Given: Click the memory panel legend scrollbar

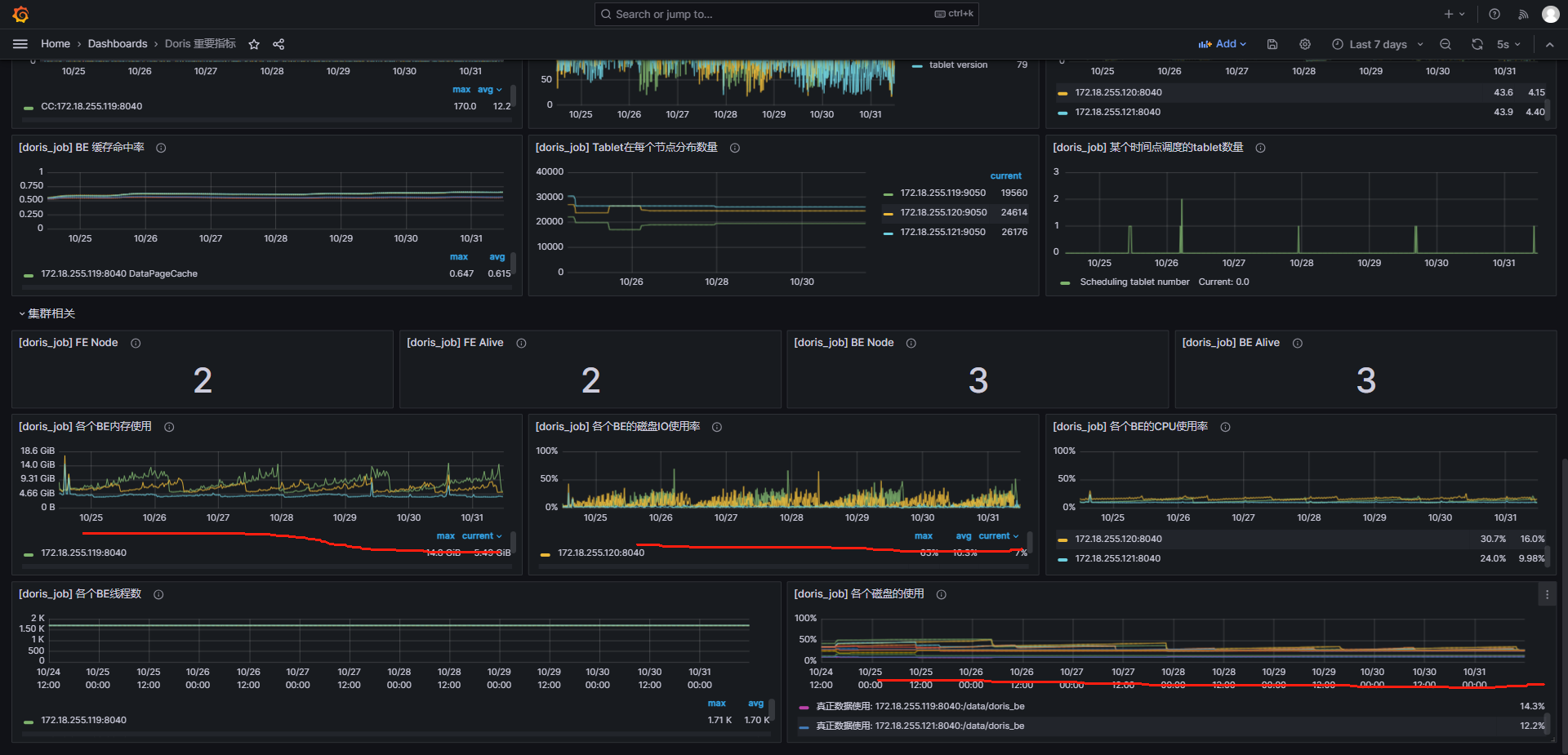Looking at the screenshot, I should pyautogui.click(x=513, y=542).
